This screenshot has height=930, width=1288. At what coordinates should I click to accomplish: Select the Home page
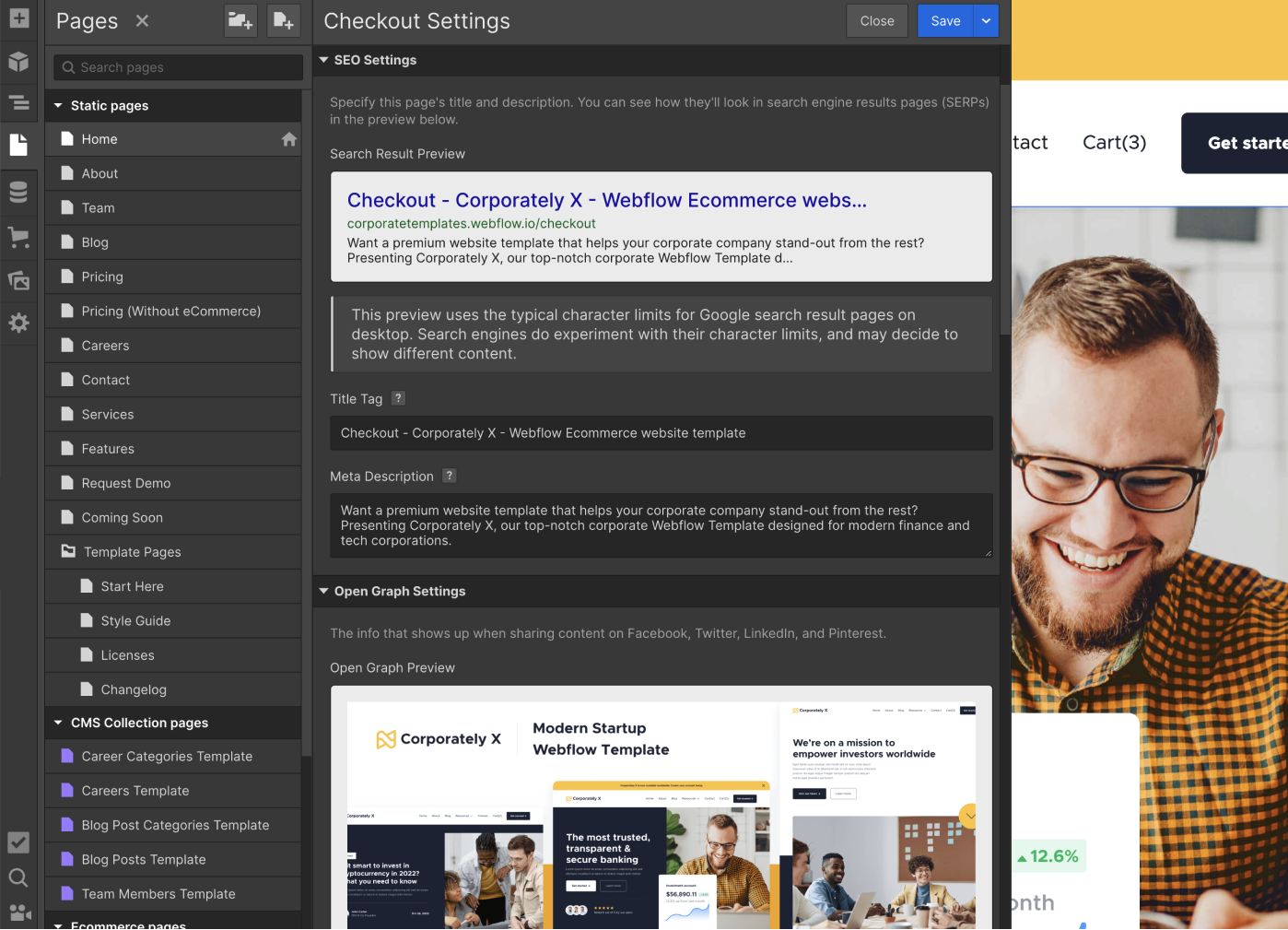tap(173, 139)
